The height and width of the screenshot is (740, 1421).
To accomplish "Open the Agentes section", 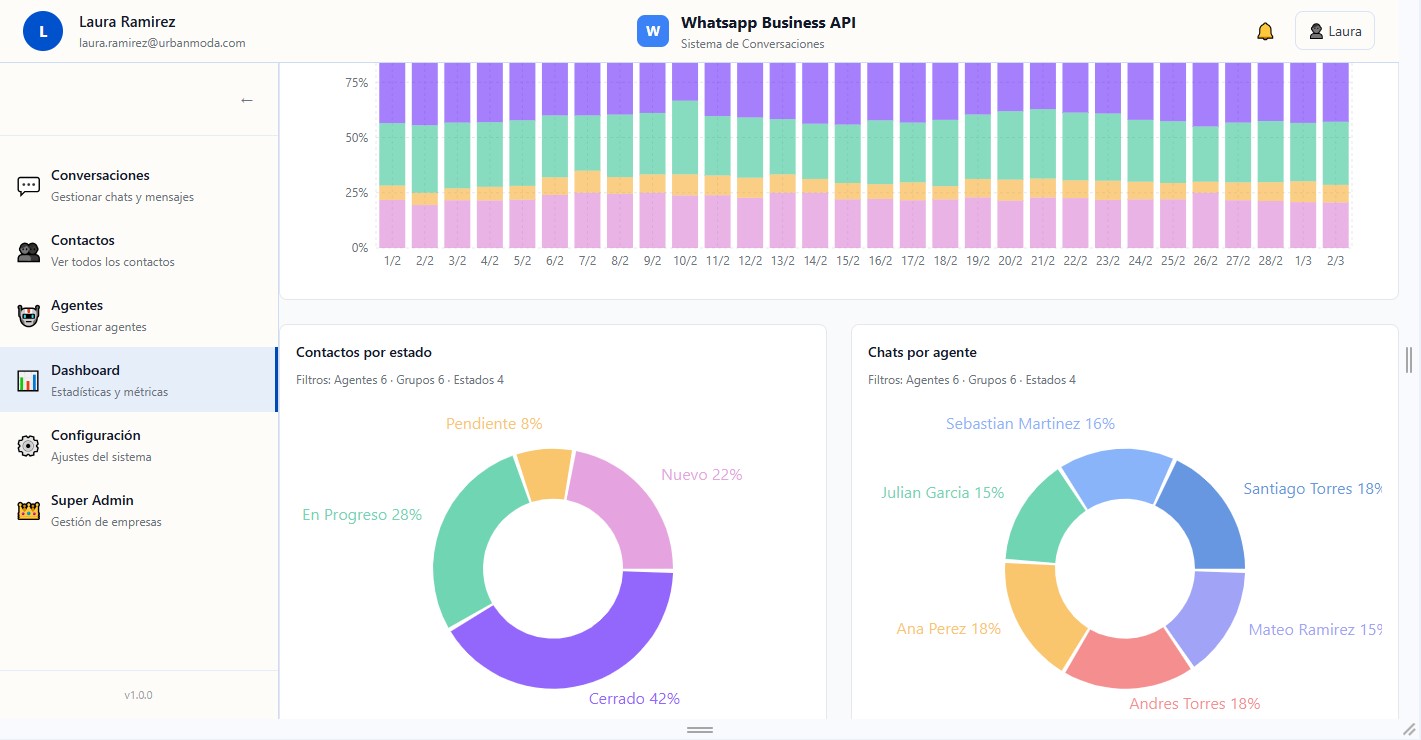I will pyautogui.click(x=139, y=315).
